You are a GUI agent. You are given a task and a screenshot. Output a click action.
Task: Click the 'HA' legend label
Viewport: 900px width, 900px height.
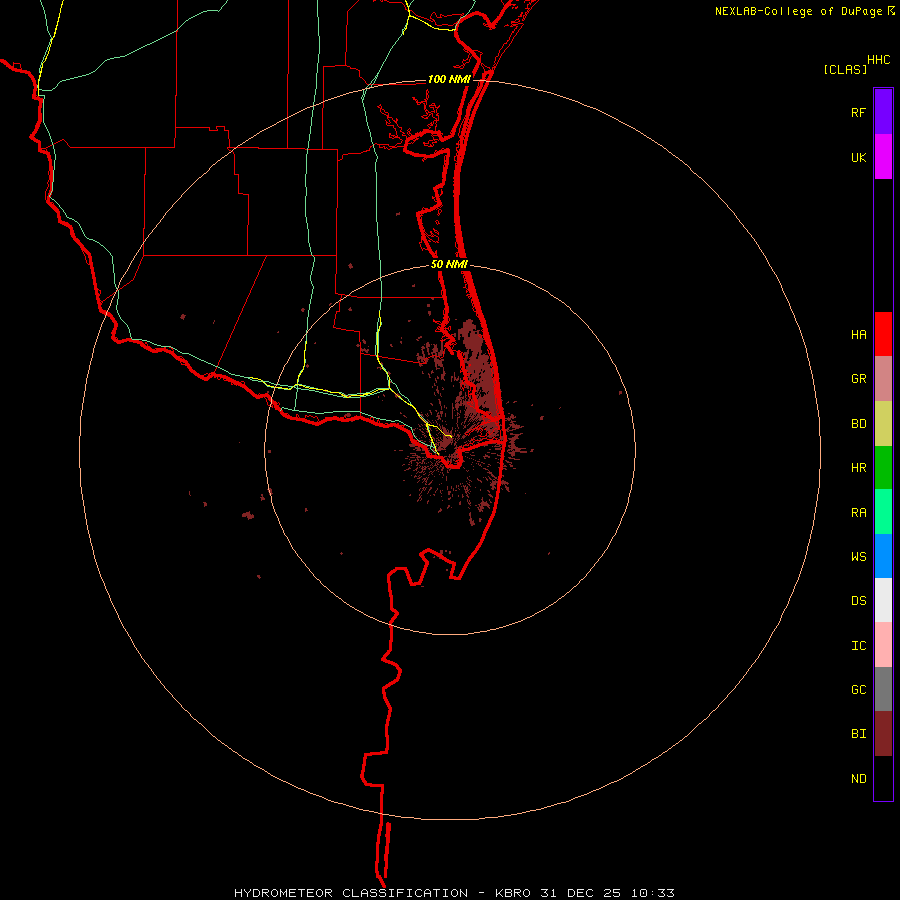[x=858, y=335]
